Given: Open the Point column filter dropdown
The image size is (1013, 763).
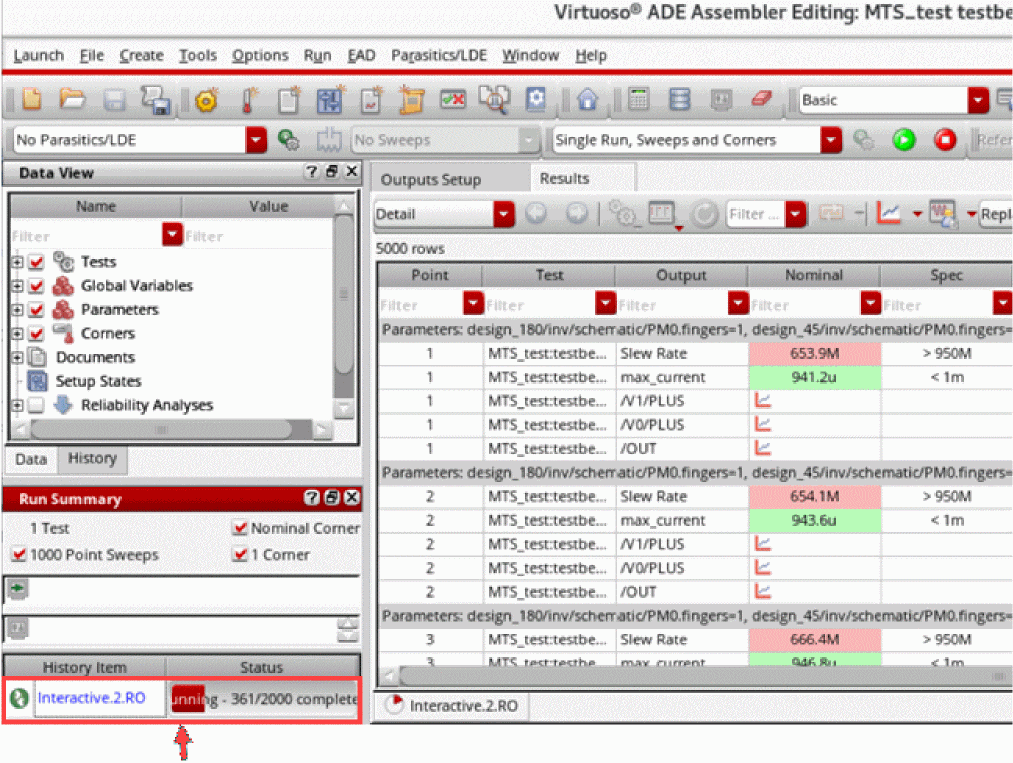Looking at the screenshot, I should (x=473, y=303).
